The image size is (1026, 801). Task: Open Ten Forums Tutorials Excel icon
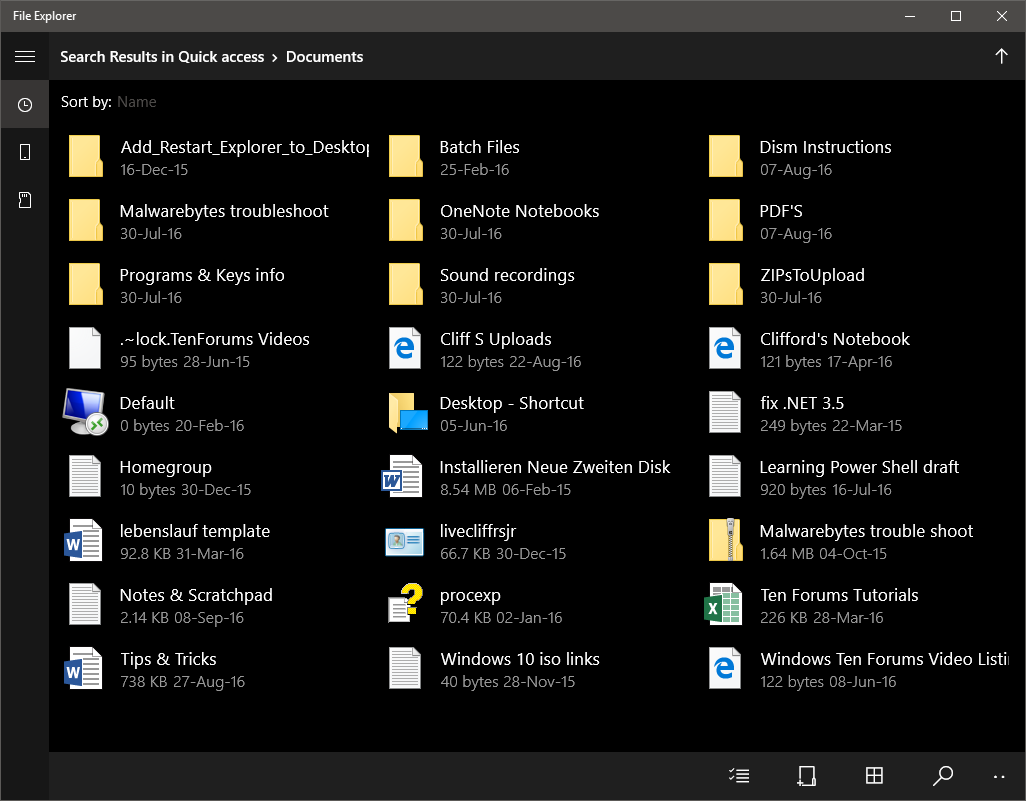723,605
